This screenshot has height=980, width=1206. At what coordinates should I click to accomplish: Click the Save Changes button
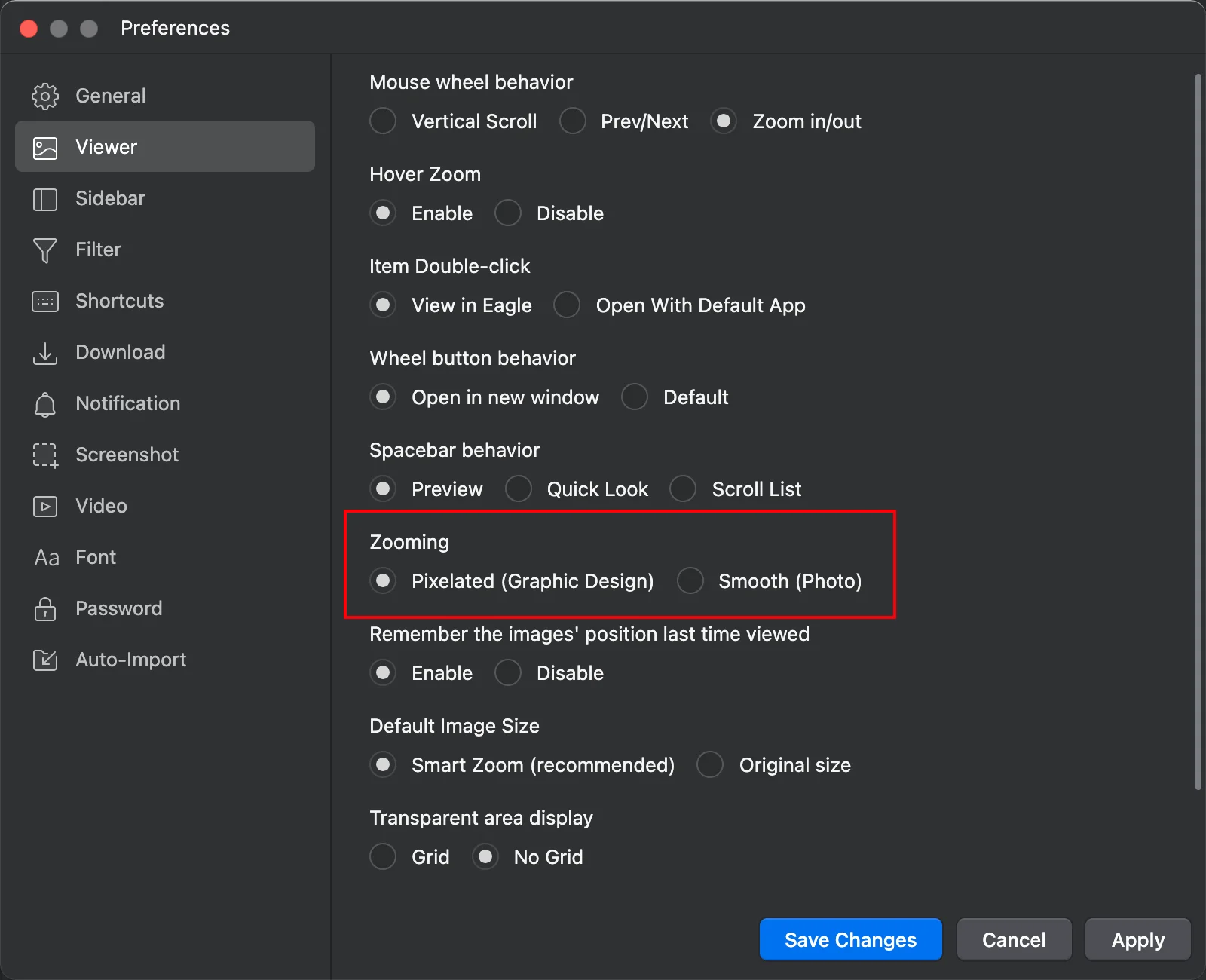pyautogui.click(x=851, y=939)
